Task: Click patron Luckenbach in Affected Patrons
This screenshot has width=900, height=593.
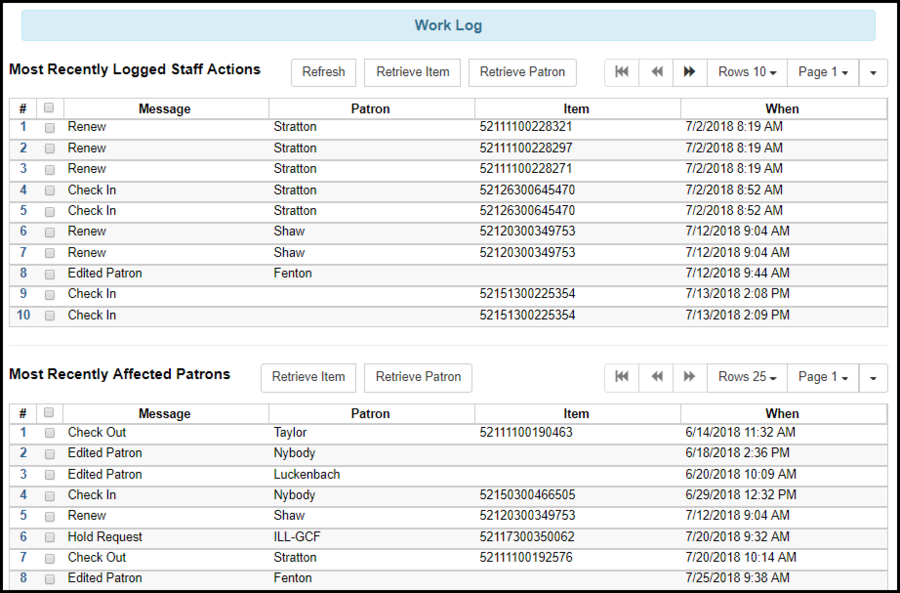Action: (307, 475)
